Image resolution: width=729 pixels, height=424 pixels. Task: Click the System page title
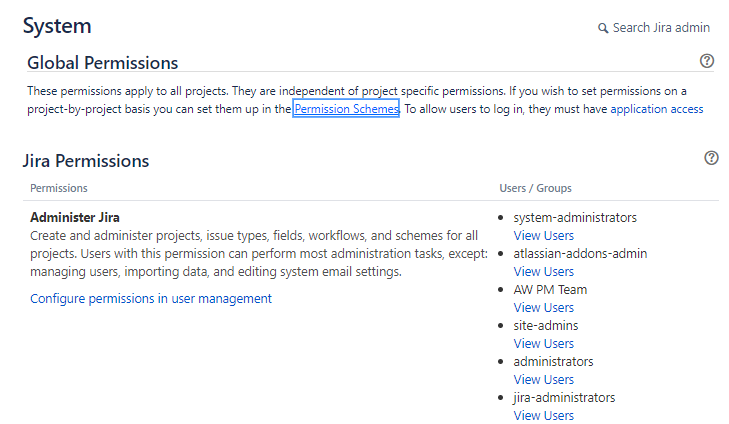57,26
